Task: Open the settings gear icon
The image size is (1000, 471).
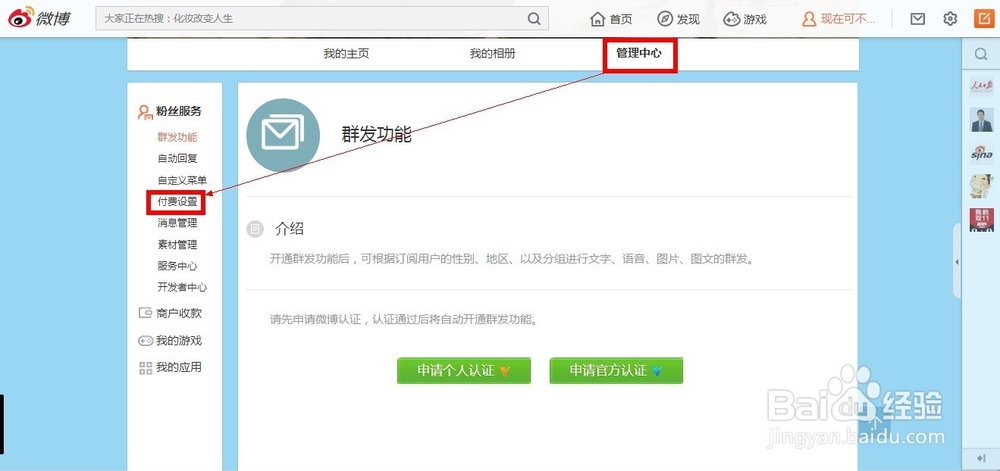Action: [x=950, y=18]
